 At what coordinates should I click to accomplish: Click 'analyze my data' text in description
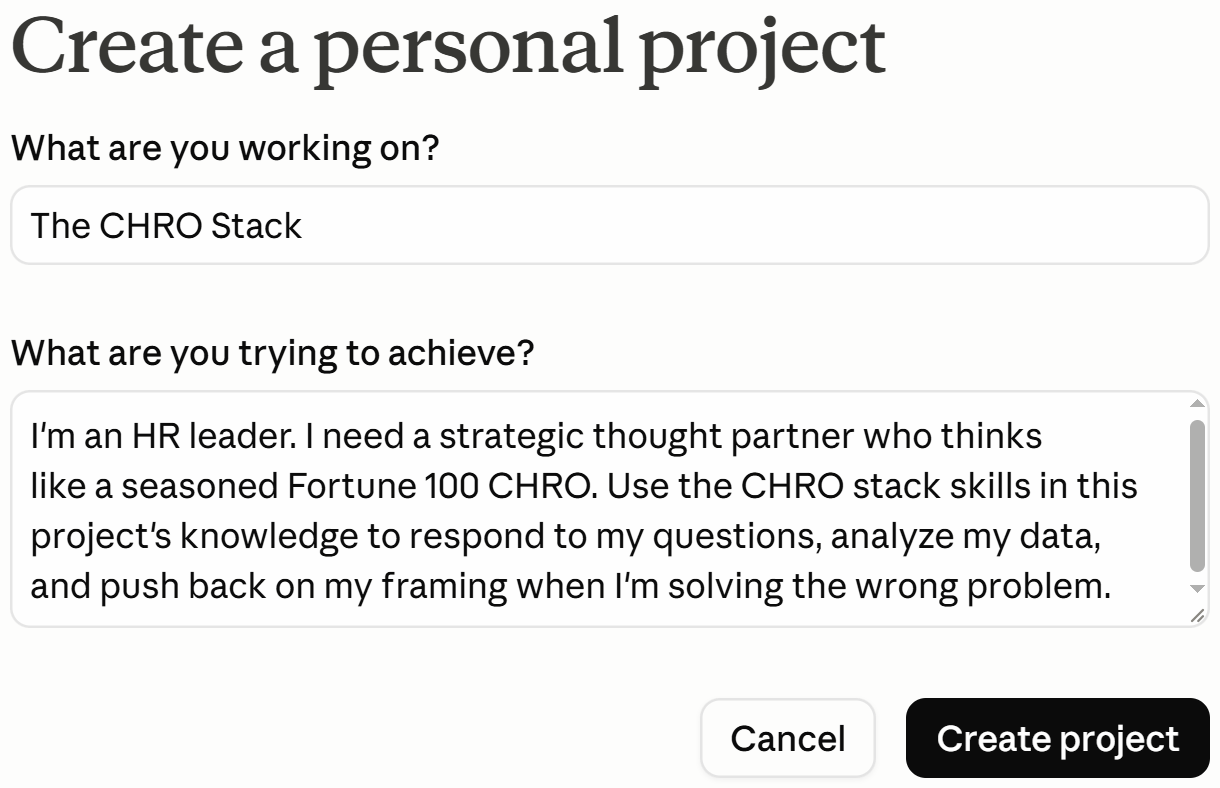[x=966, y=537]
